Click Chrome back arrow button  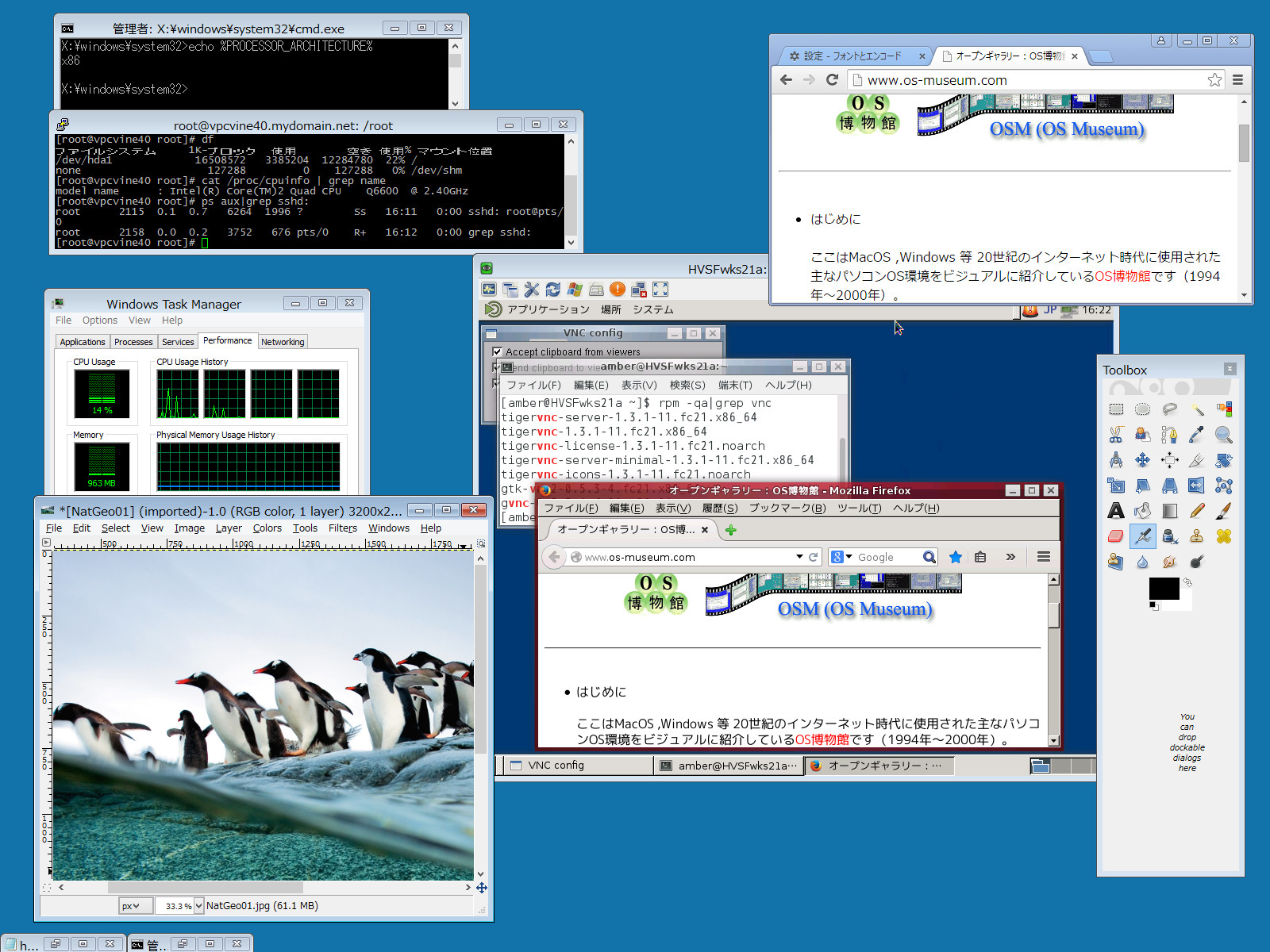tap(786, 79)
